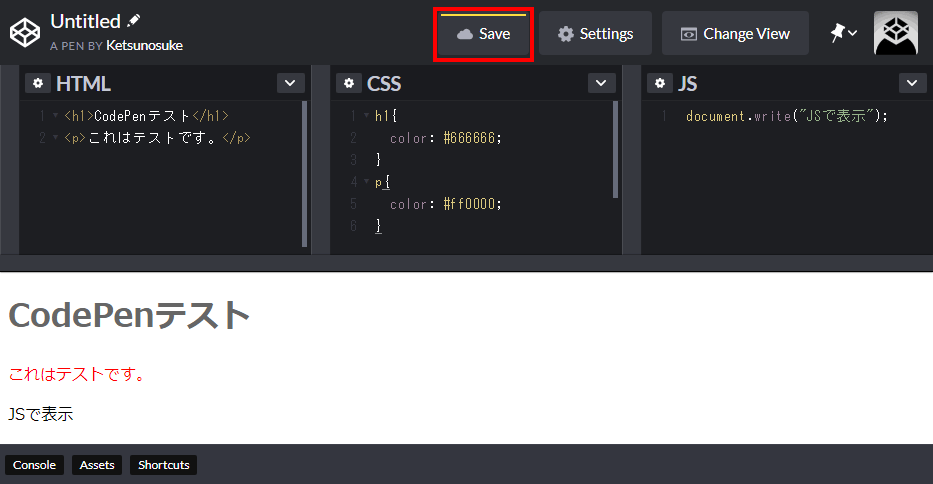
Task: Open the pin dropdown menu
Action: coord(844,33)
